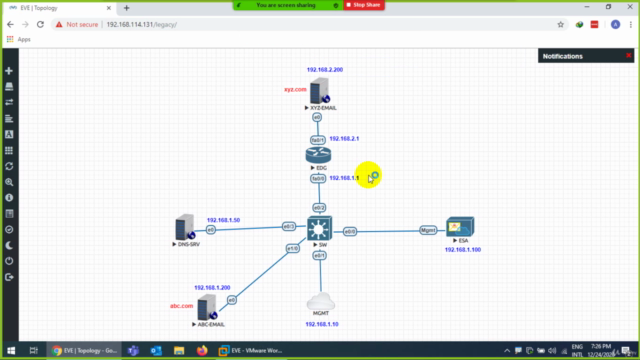Open the Networks list sidebar icon
This screenshot has height=360, width=640.
(9, 102)
